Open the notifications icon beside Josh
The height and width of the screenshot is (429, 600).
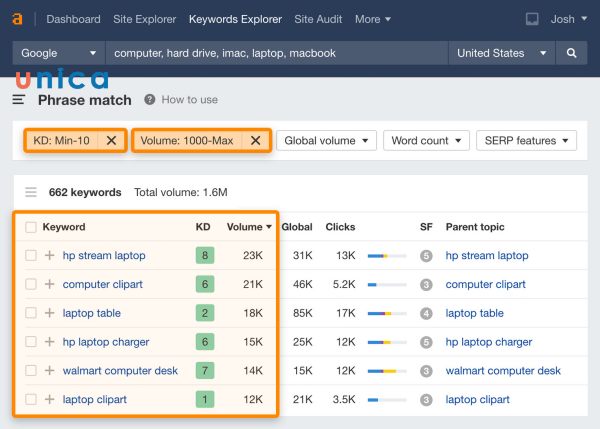click(532, 19)
